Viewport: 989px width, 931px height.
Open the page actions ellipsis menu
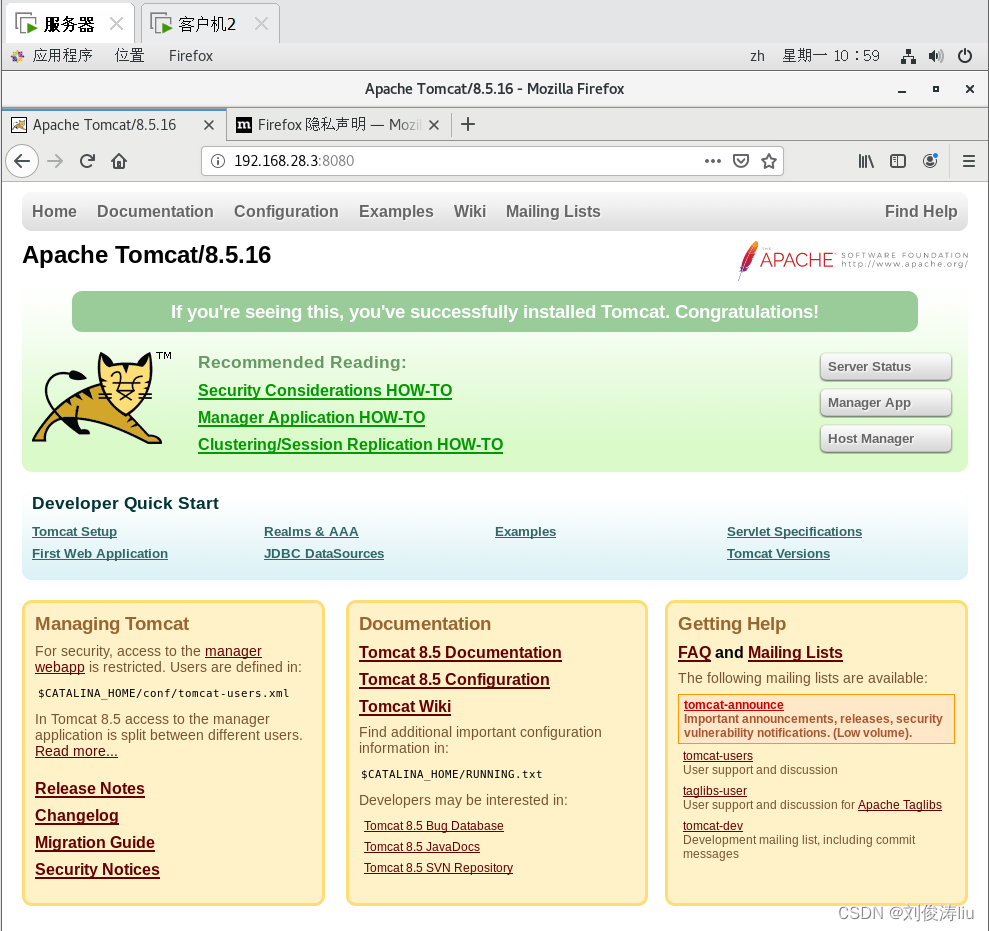tap(713, 161)
